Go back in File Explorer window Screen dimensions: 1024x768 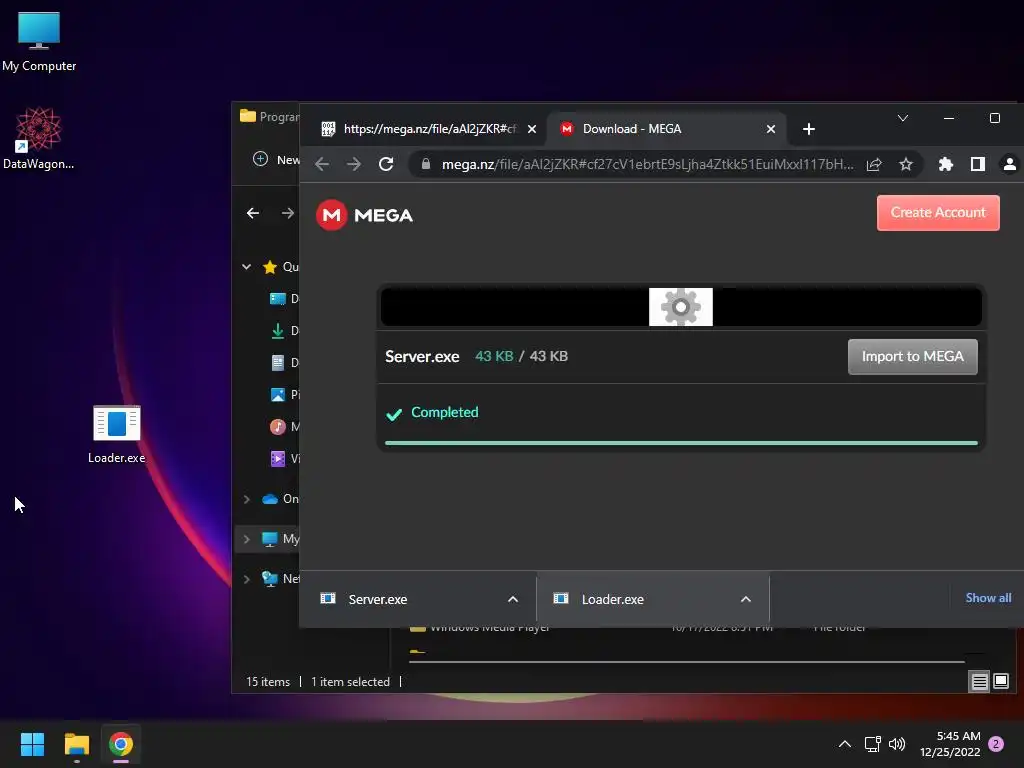point(253,213)
